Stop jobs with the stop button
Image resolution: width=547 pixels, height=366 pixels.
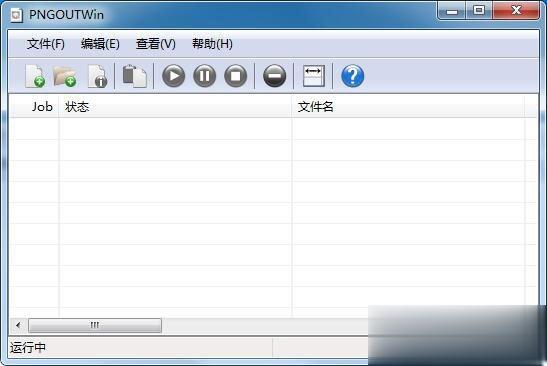[x=236, y=76]
